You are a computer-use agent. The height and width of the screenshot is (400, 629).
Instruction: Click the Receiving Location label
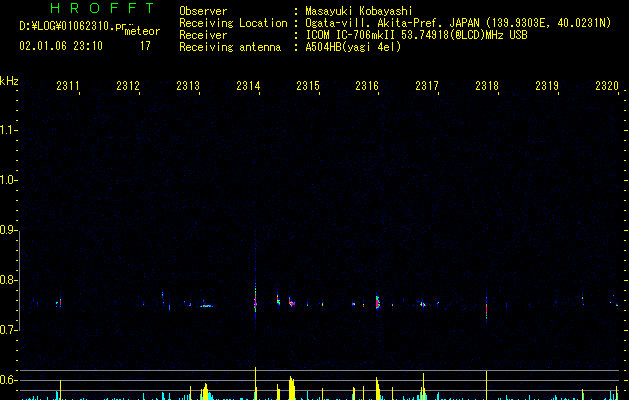(233, 23)
